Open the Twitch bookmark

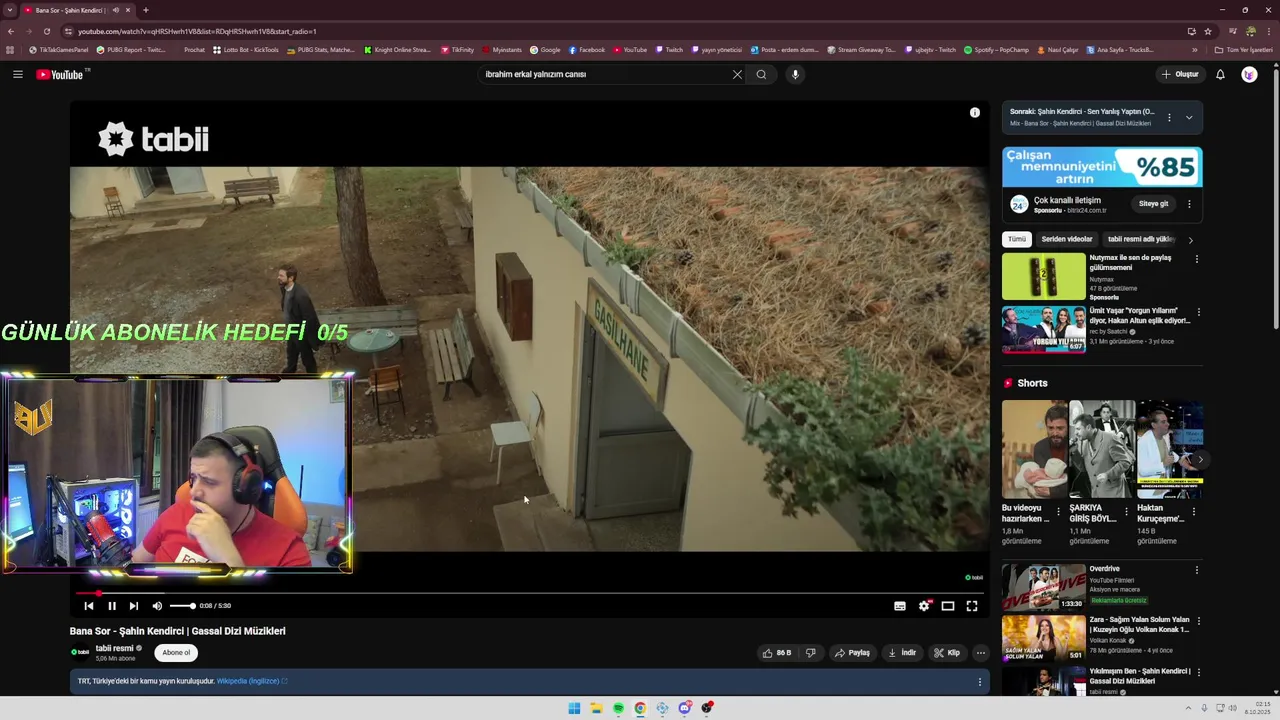pyautogui.click(x=670, y=50)
